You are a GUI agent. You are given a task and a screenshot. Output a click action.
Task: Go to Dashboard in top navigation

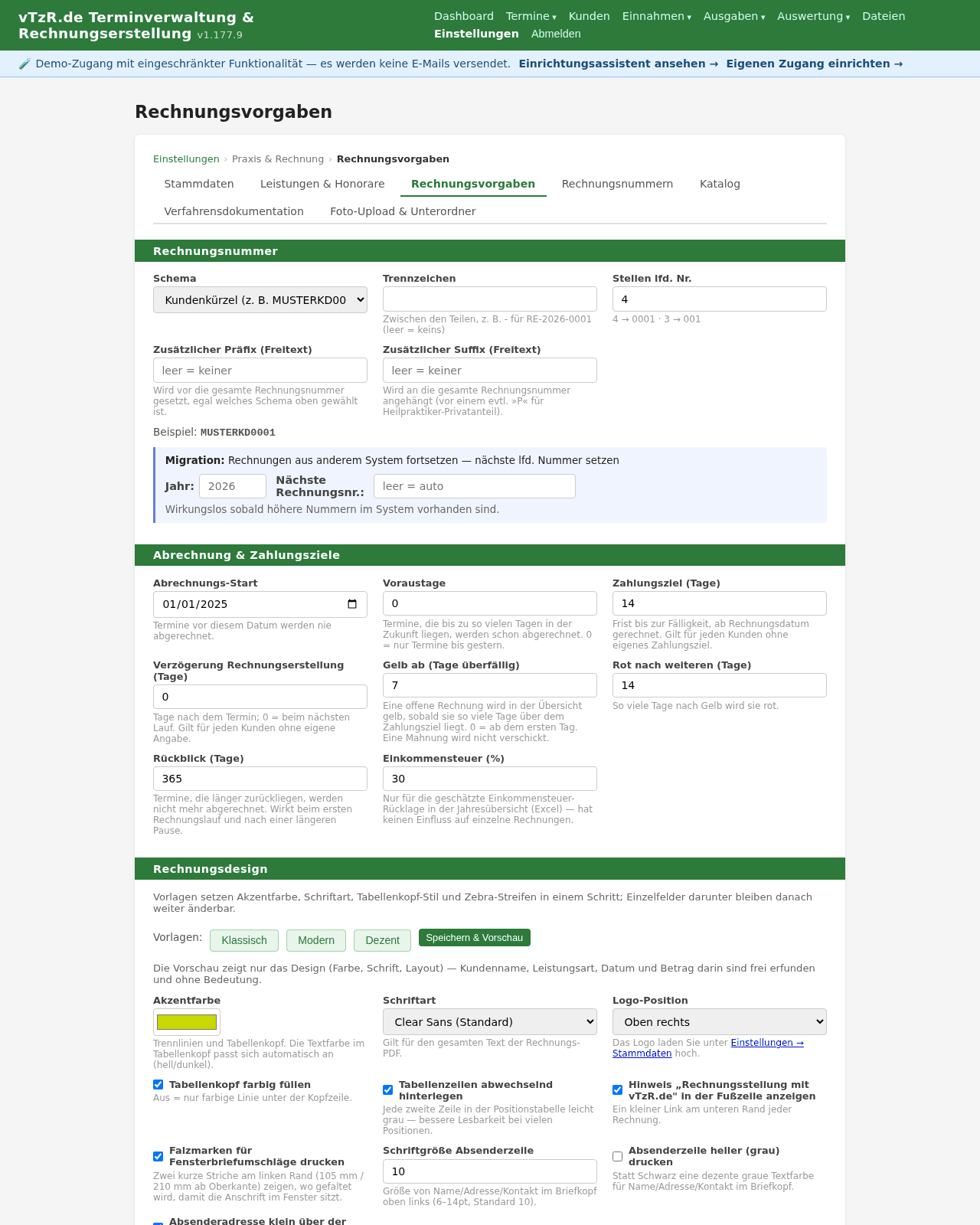click(464, 16)
